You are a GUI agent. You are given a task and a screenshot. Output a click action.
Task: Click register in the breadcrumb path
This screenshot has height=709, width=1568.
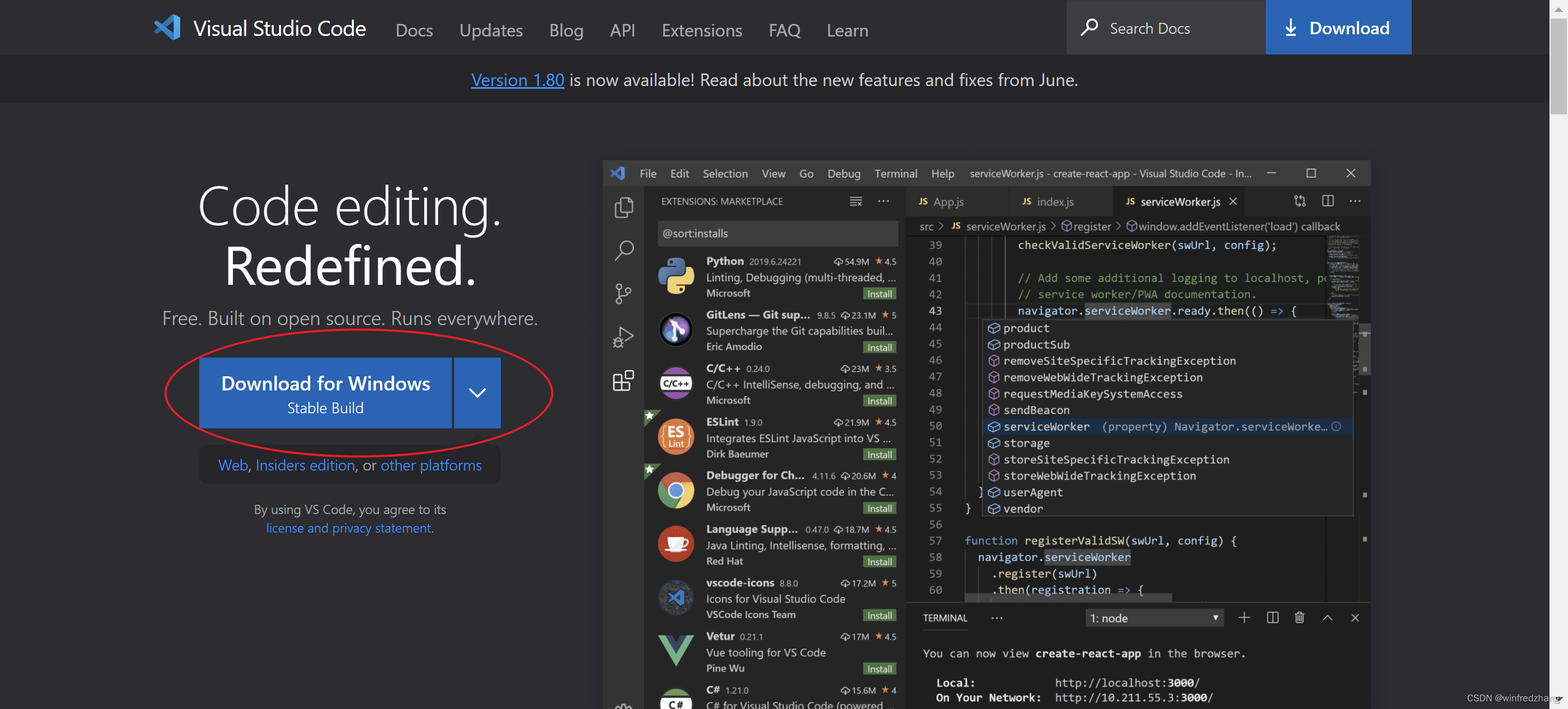tap(1087, 227)
